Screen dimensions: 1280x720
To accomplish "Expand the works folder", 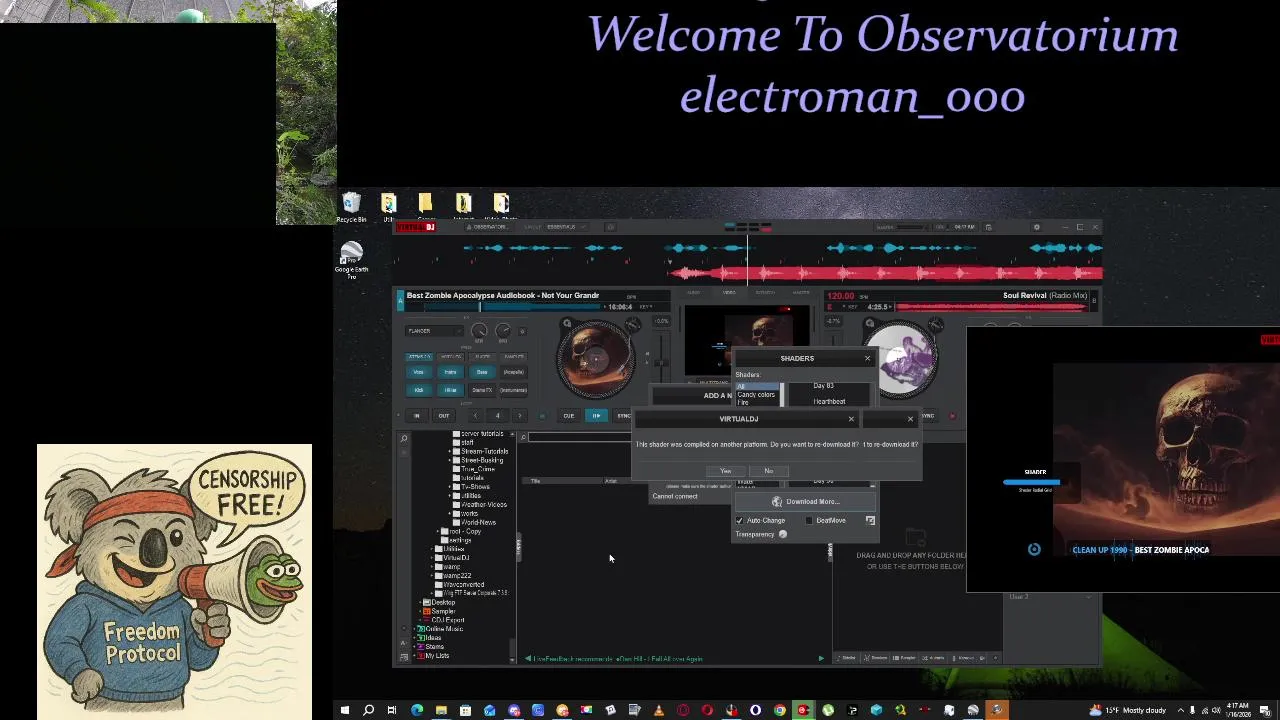I will pyautogui.click(x=450, y=513).
